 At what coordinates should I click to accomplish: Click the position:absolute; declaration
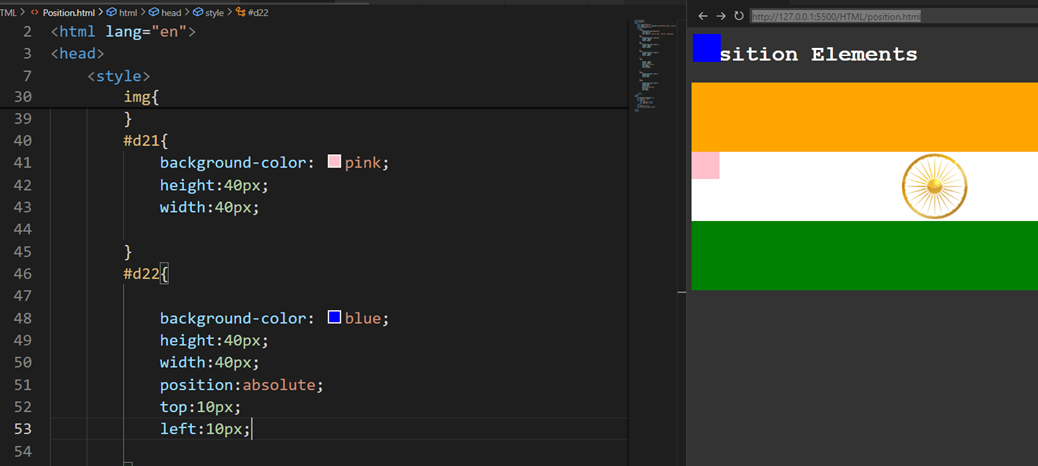[x=242, y=385]
